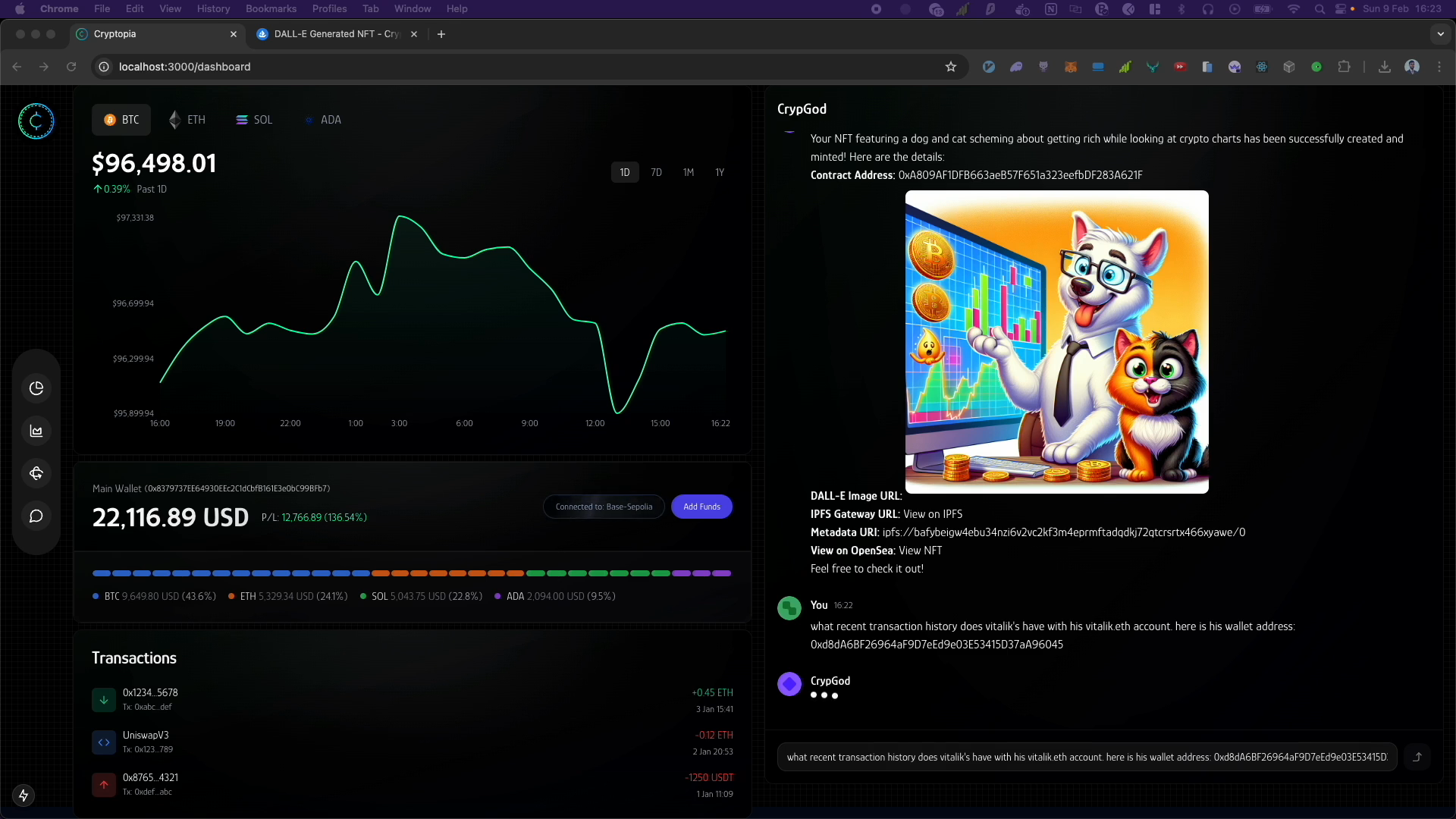Open the Apple menu
Screen dimensions: 1456x819
[20, 9]
